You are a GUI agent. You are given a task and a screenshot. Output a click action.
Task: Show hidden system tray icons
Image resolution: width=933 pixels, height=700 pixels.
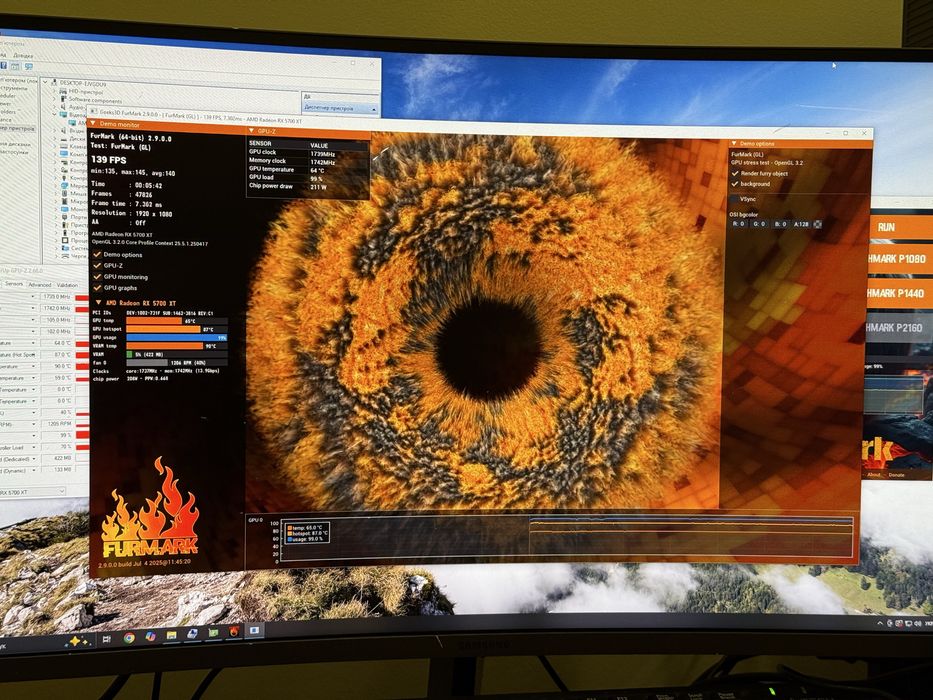(x=880, y=623)
